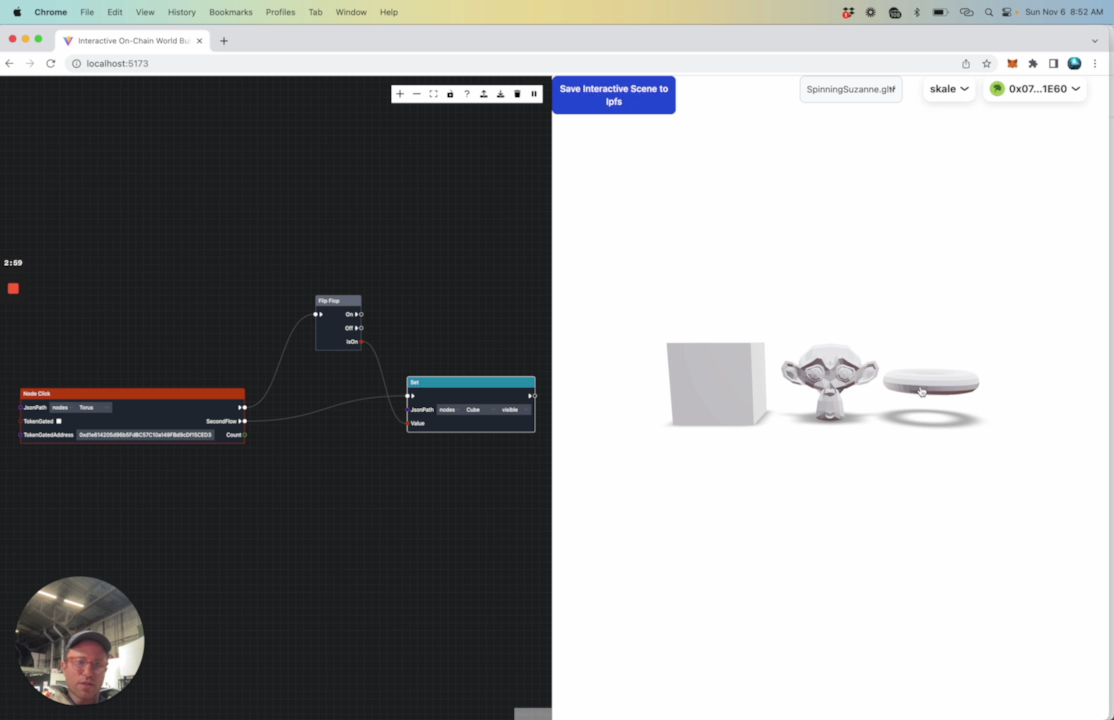1114x720 pixels.
Task: Zoom in the graph with plus icon
Action: 400,94
